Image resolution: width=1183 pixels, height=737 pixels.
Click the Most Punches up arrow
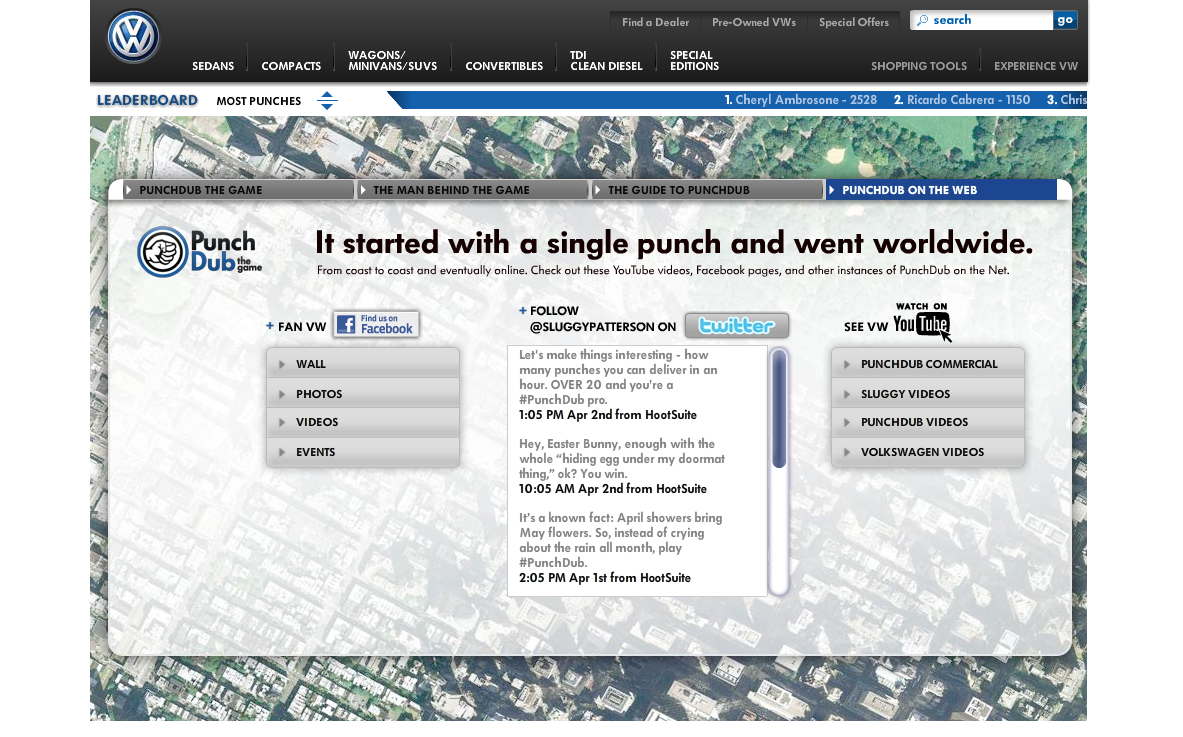coord(327,94)
